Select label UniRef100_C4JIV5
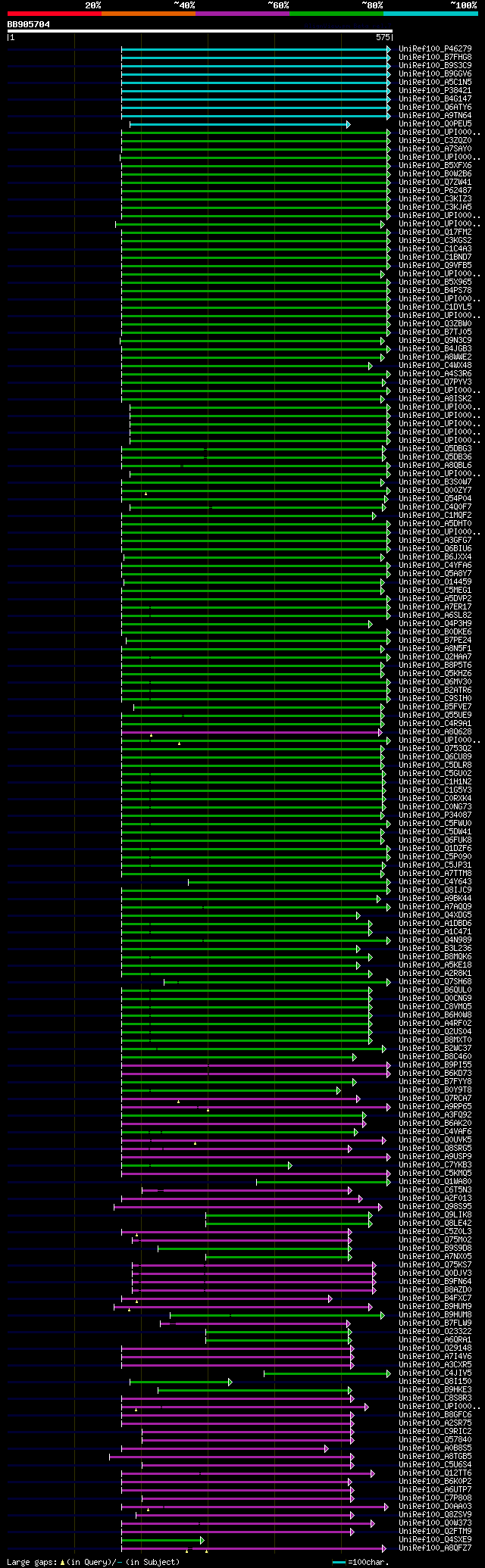 tap(435, 1373)
